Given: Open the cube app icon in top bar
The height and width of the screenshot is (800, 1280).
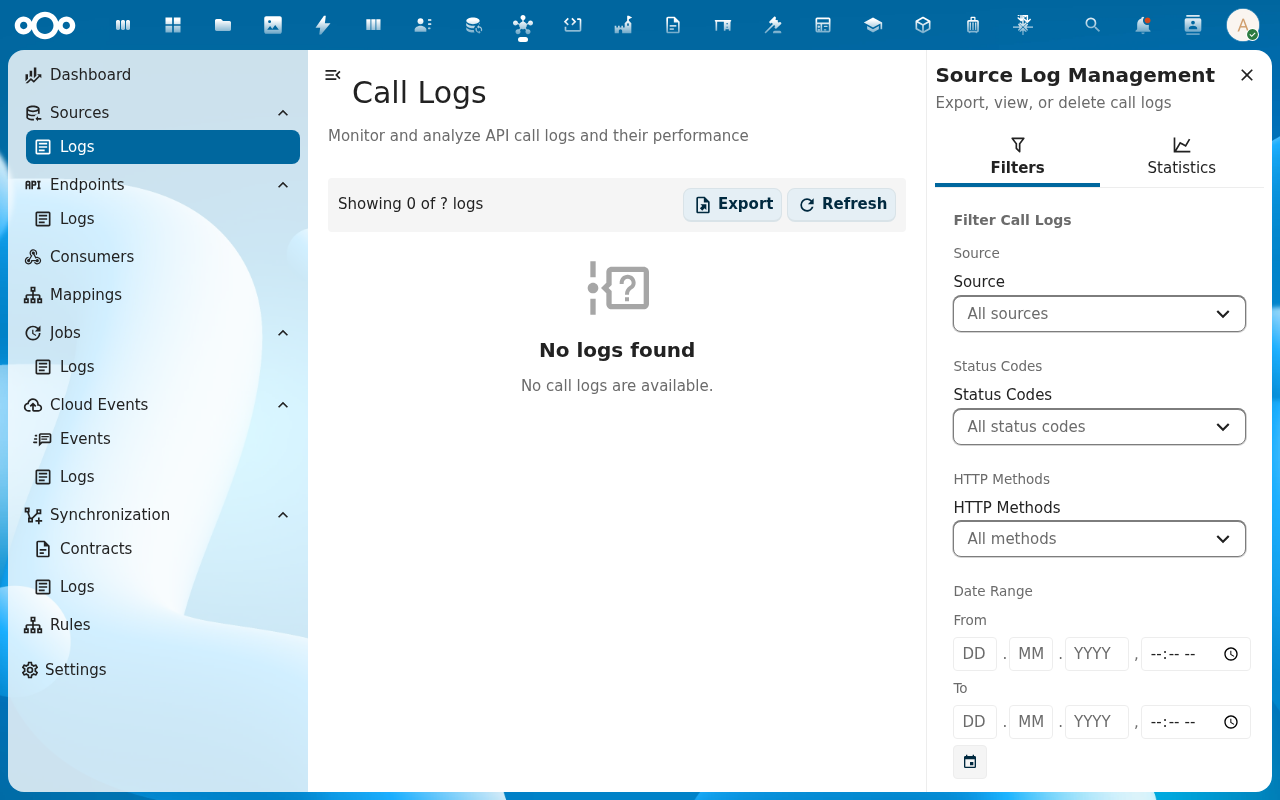Looking at the screenshot, I should click(x=923, y=25).
